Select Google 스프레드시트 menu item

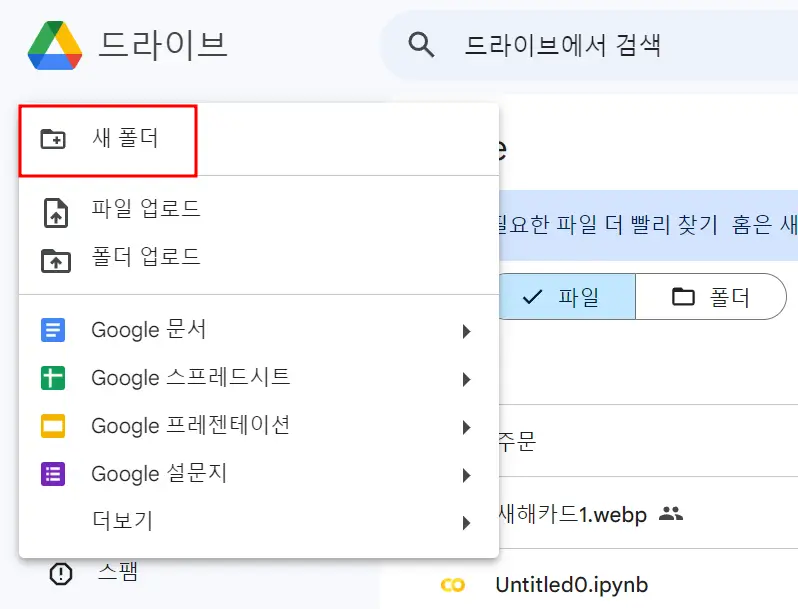[x=259, y=378]
